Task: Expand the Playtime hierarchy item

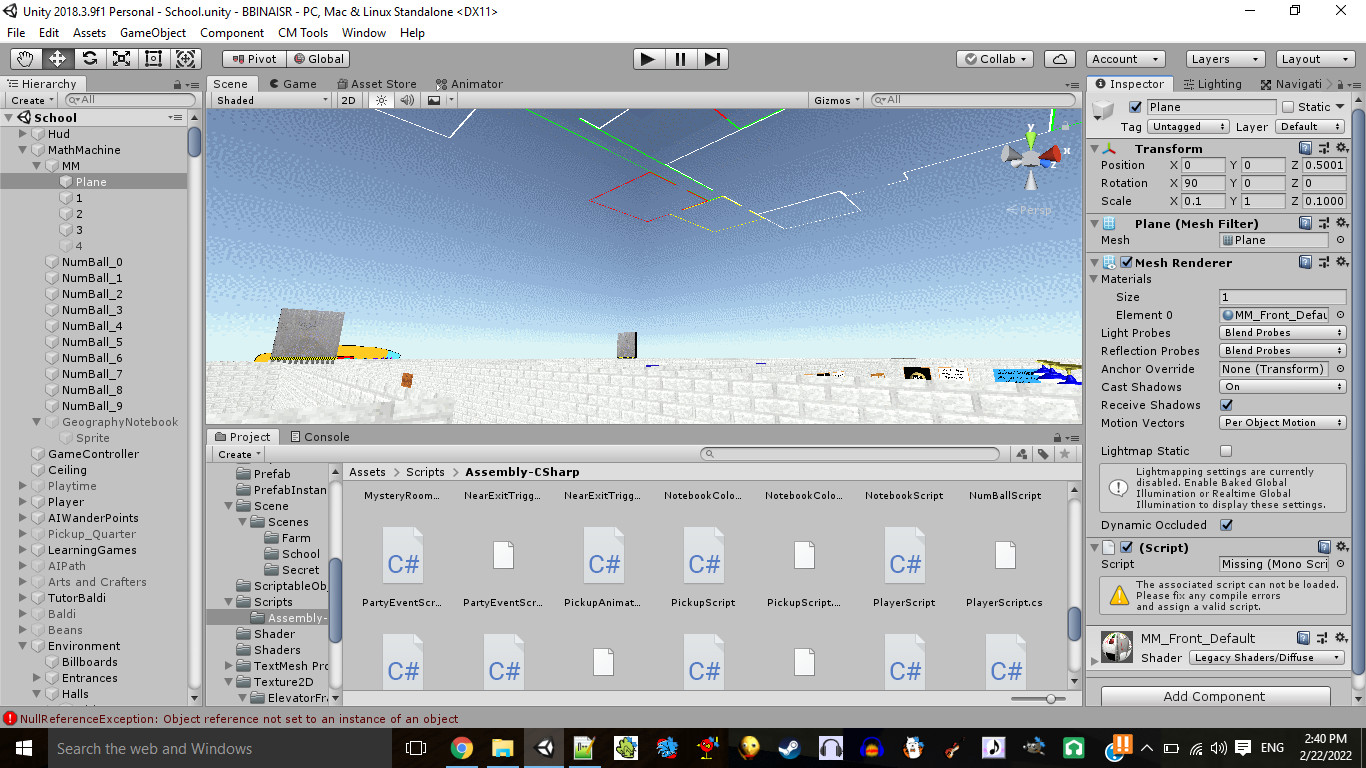Action: point(23,486)
